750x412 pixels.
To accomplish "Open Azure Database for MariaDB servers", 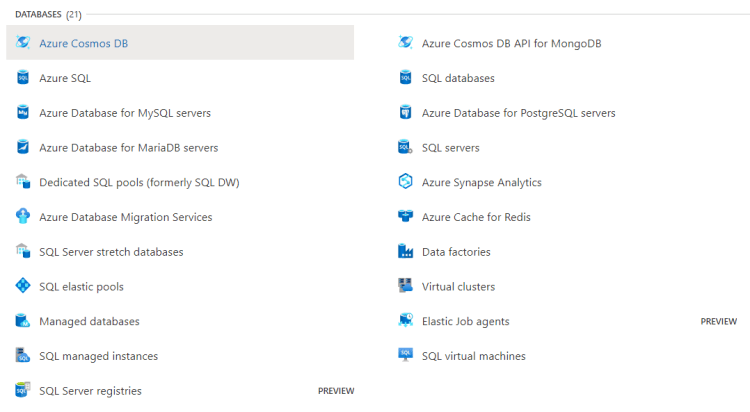I will tap(129, 148).
